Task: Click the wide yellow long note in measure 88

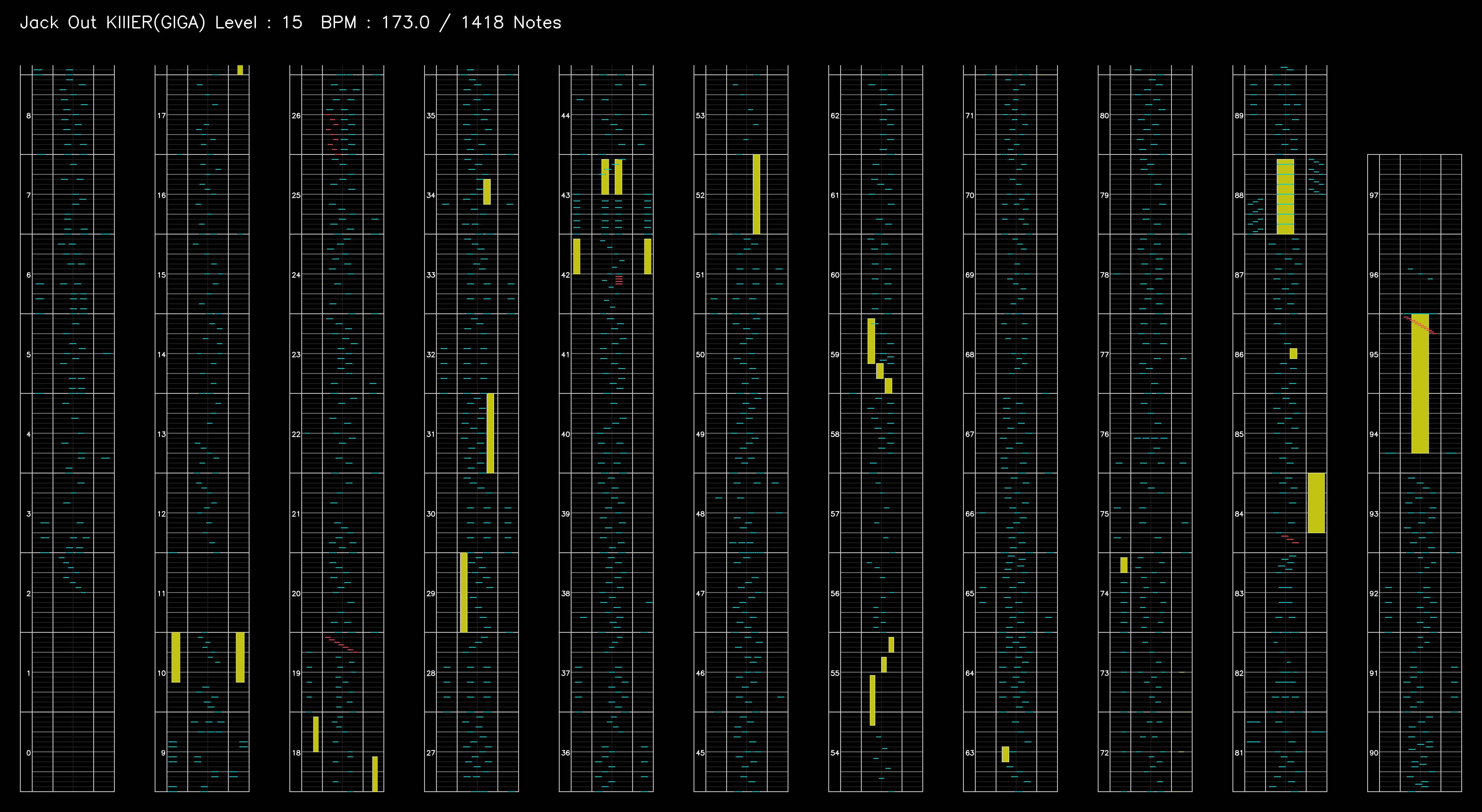Action: [x=1285, y=197]
